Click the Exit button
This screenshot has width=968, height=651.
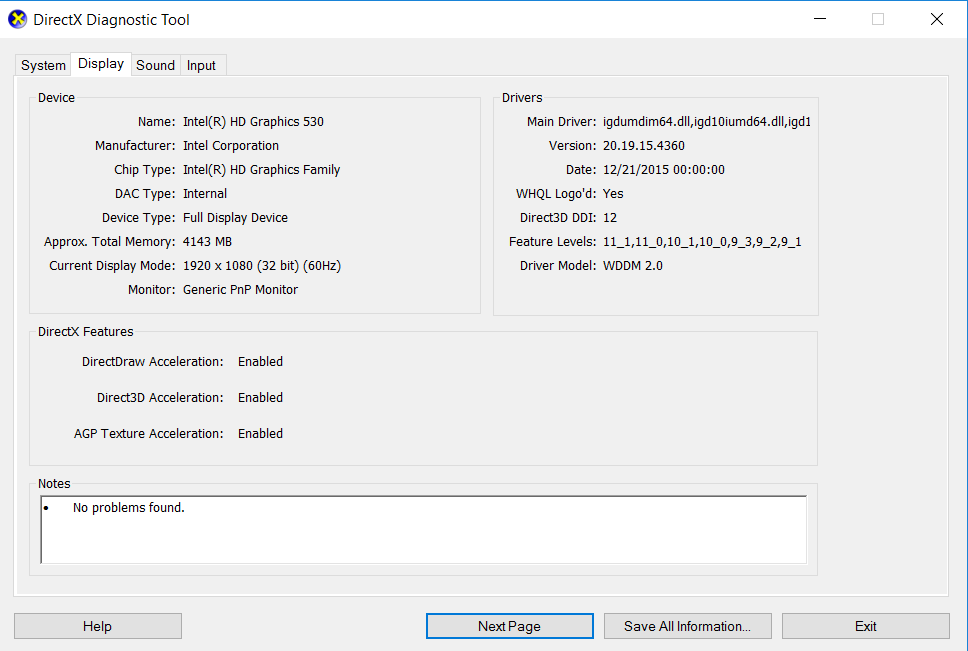[x=866, y=626]
